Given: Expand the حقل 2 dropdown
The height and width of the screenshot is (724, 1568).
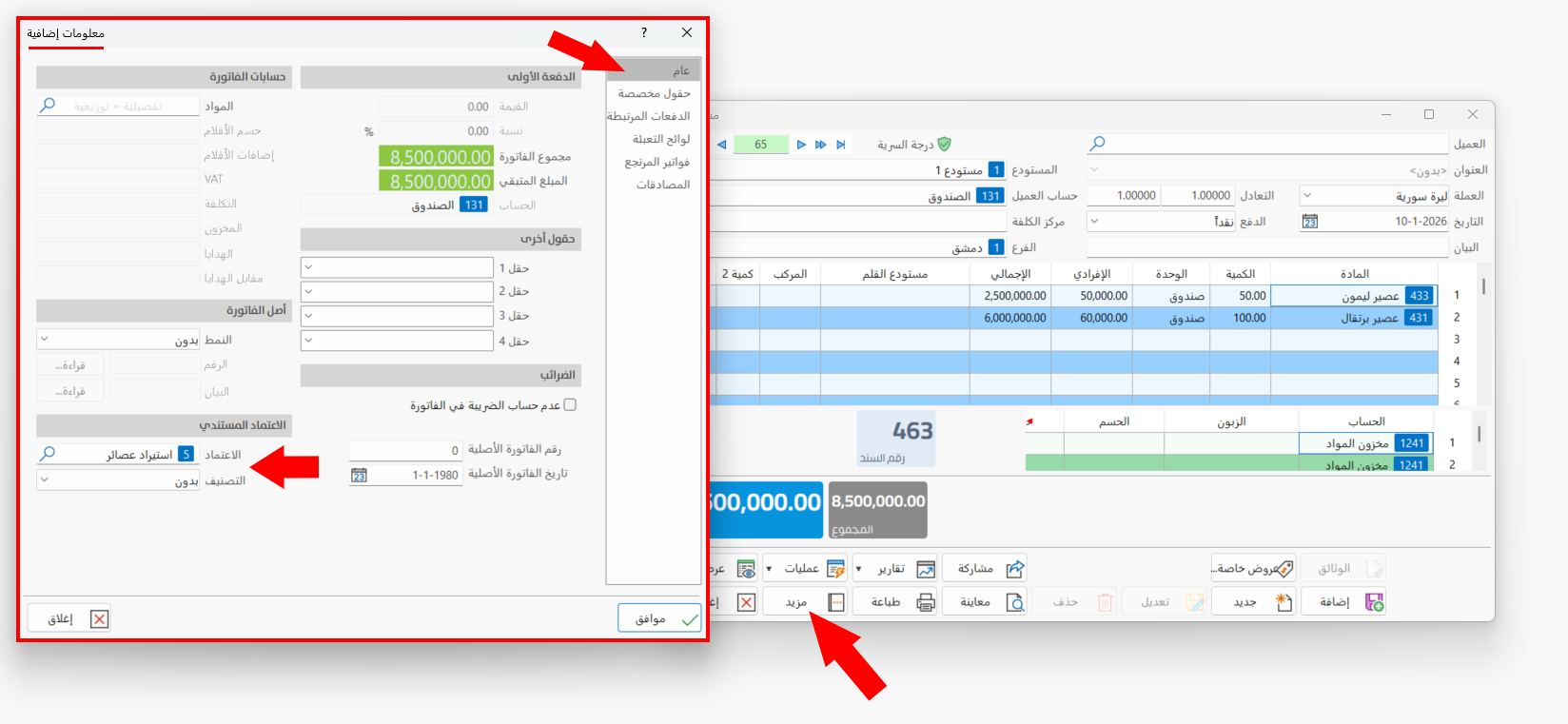Looking at the screenshot, I should [309, 291].
